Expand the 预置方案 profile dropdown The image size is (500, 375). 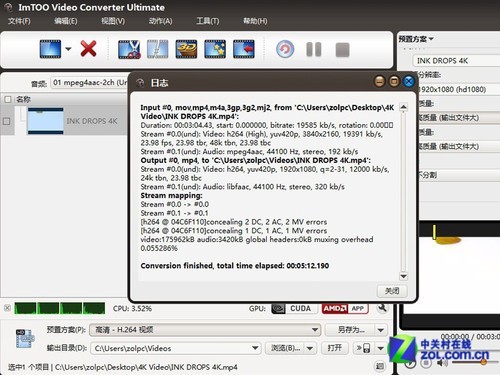pyautogui.click(x=204, y=330)
